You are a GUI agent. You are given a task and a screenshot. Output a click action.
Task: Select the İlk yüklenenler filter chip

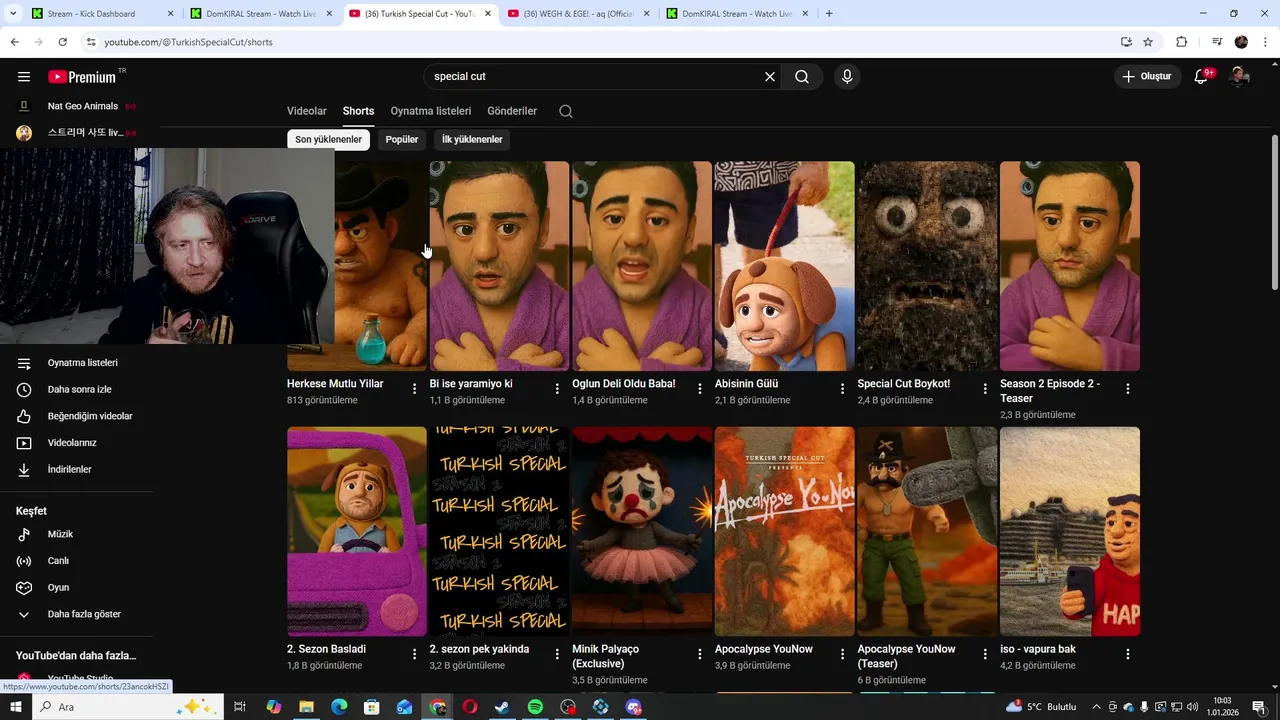pyautogui.click(x=472, y=140)
